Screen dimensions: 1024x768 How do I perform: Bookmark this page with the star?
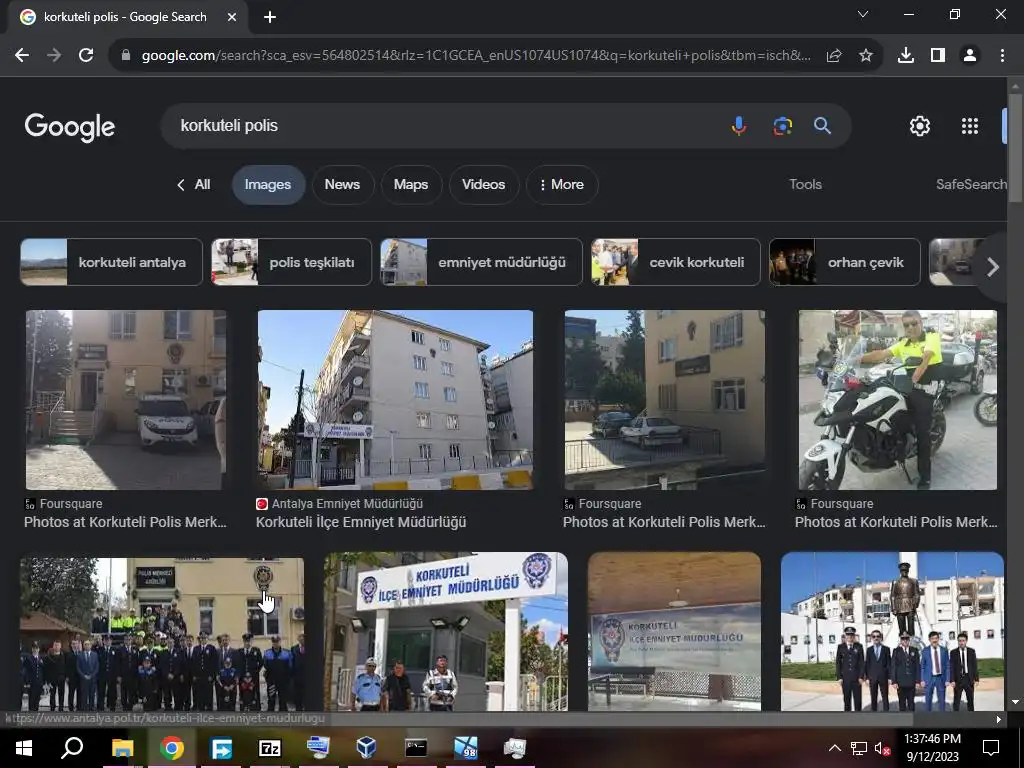pos(866,56)
